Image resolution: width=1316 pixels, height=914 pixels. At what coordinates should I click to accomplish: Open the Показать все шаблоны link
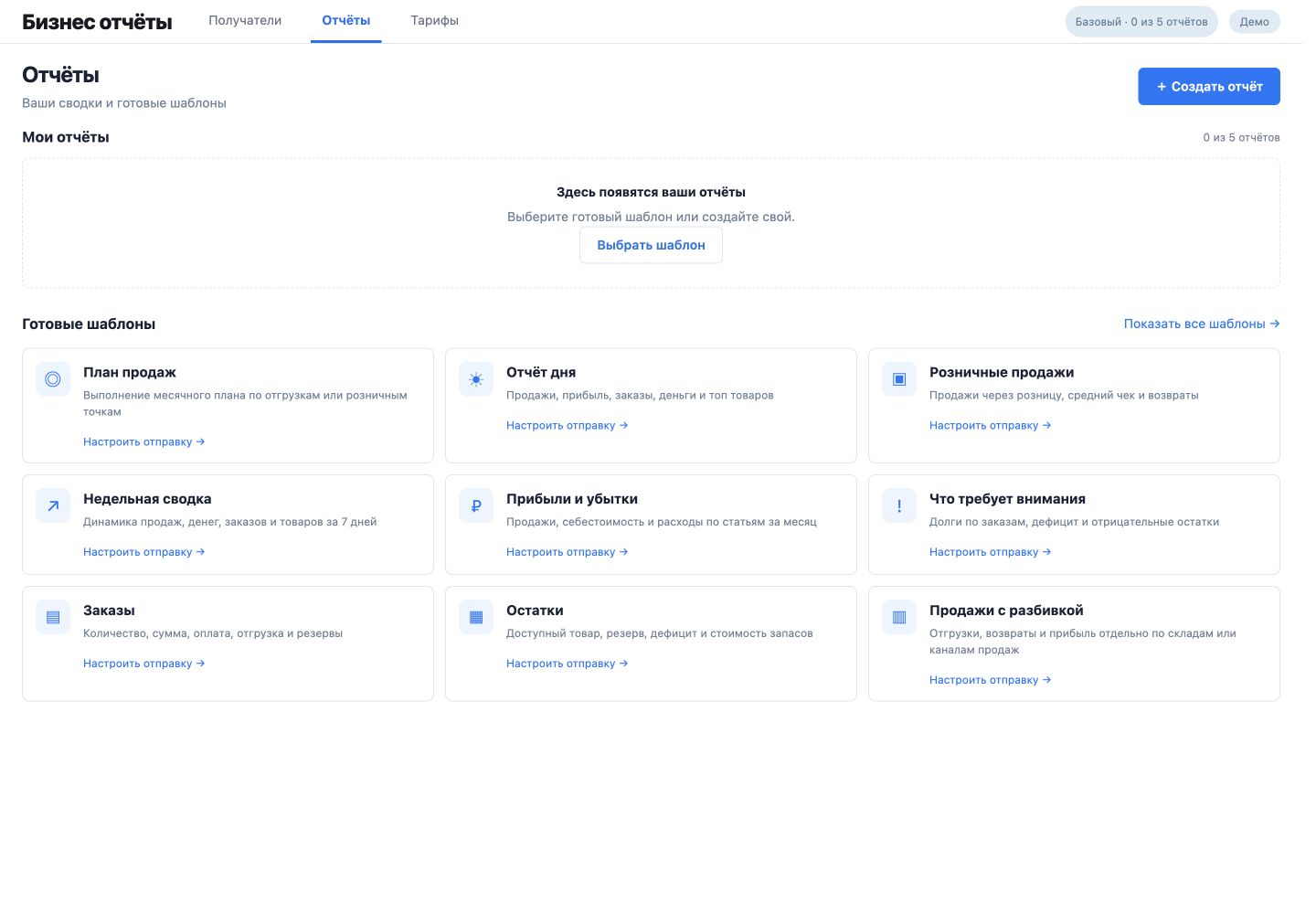point(1202,324)
